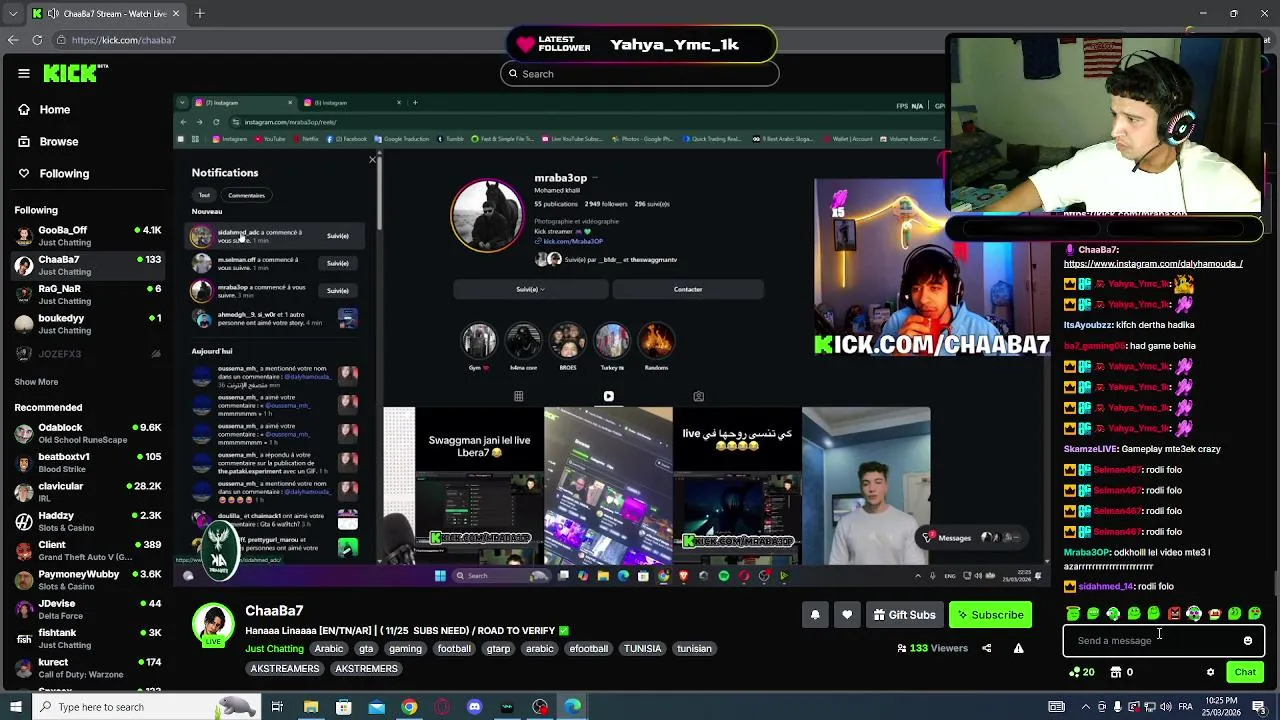
Task: Open recommended clavicular channel
Action: 86,492
